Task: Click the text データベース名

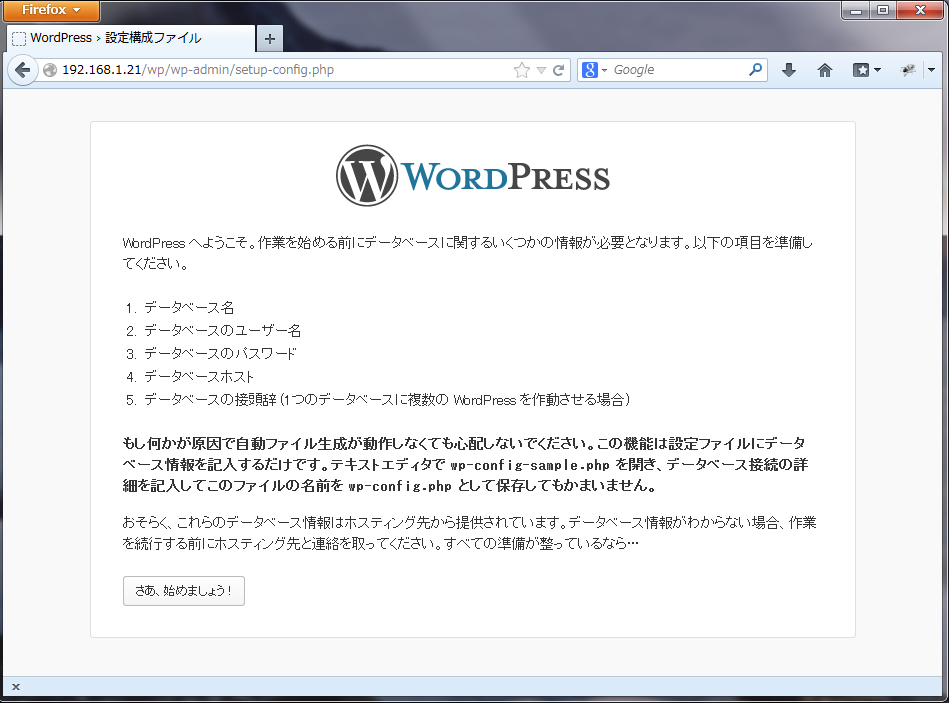Action: click(189, 308)
